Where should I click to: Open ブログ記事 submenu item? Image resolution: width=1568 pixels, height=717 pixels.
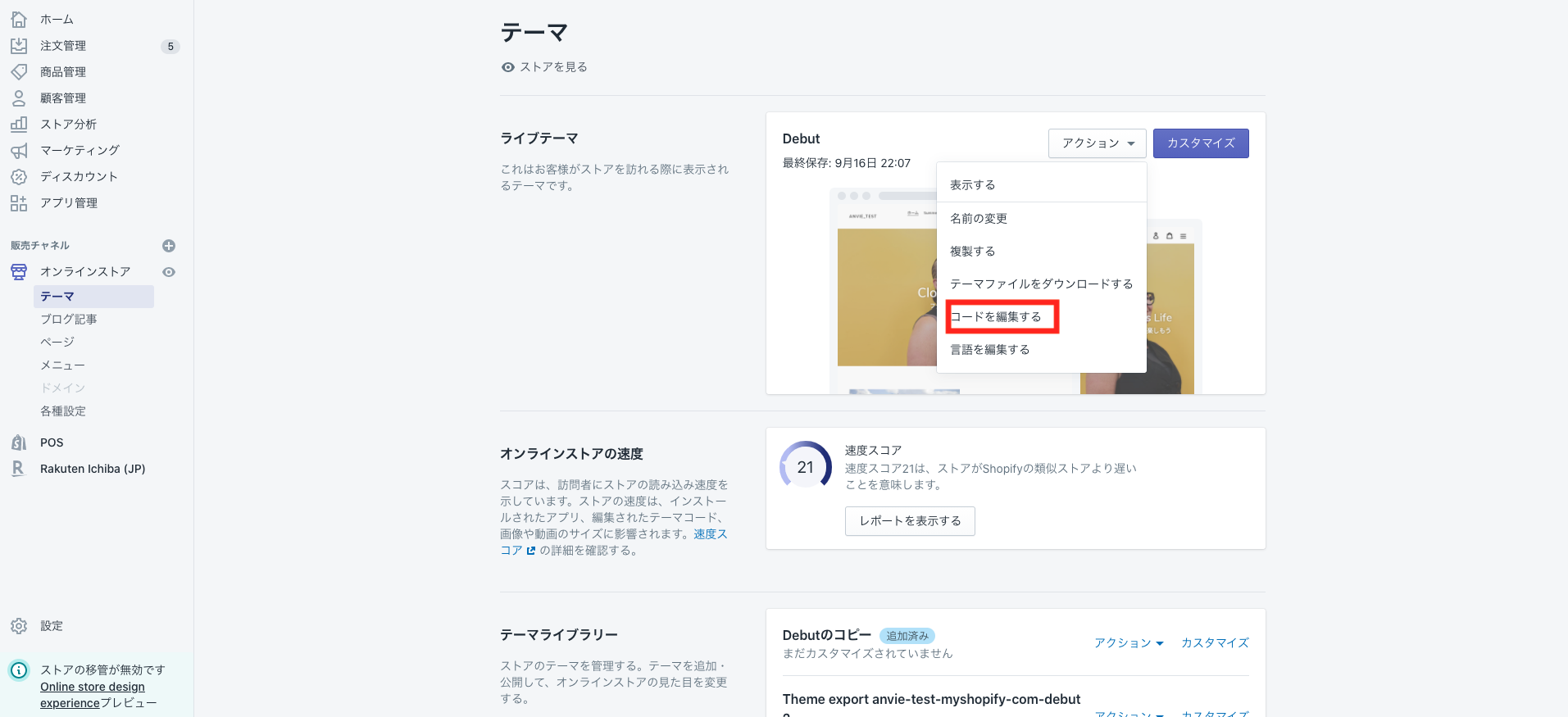coord(69,320)
